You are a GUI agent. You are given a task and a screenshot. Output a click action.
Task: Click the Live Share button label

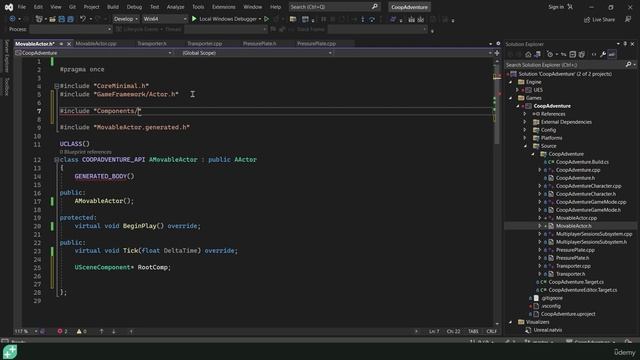(x=603, y=20)
